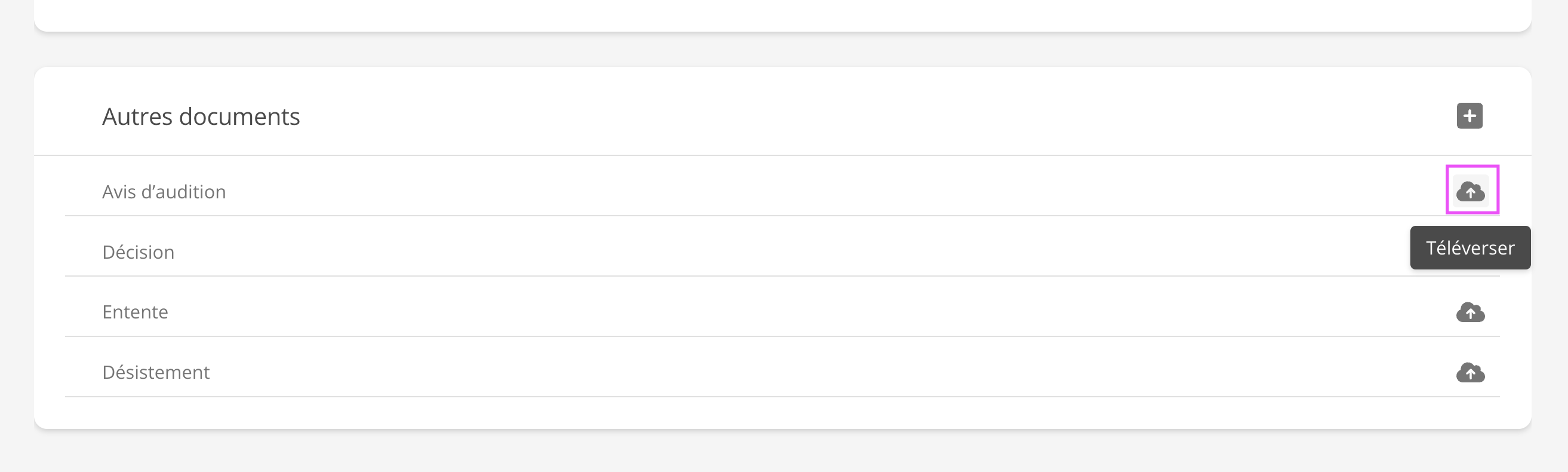Upload a file for Avis d'audition
Screen dimensions: 1568x472
(x=1471, y=191)
